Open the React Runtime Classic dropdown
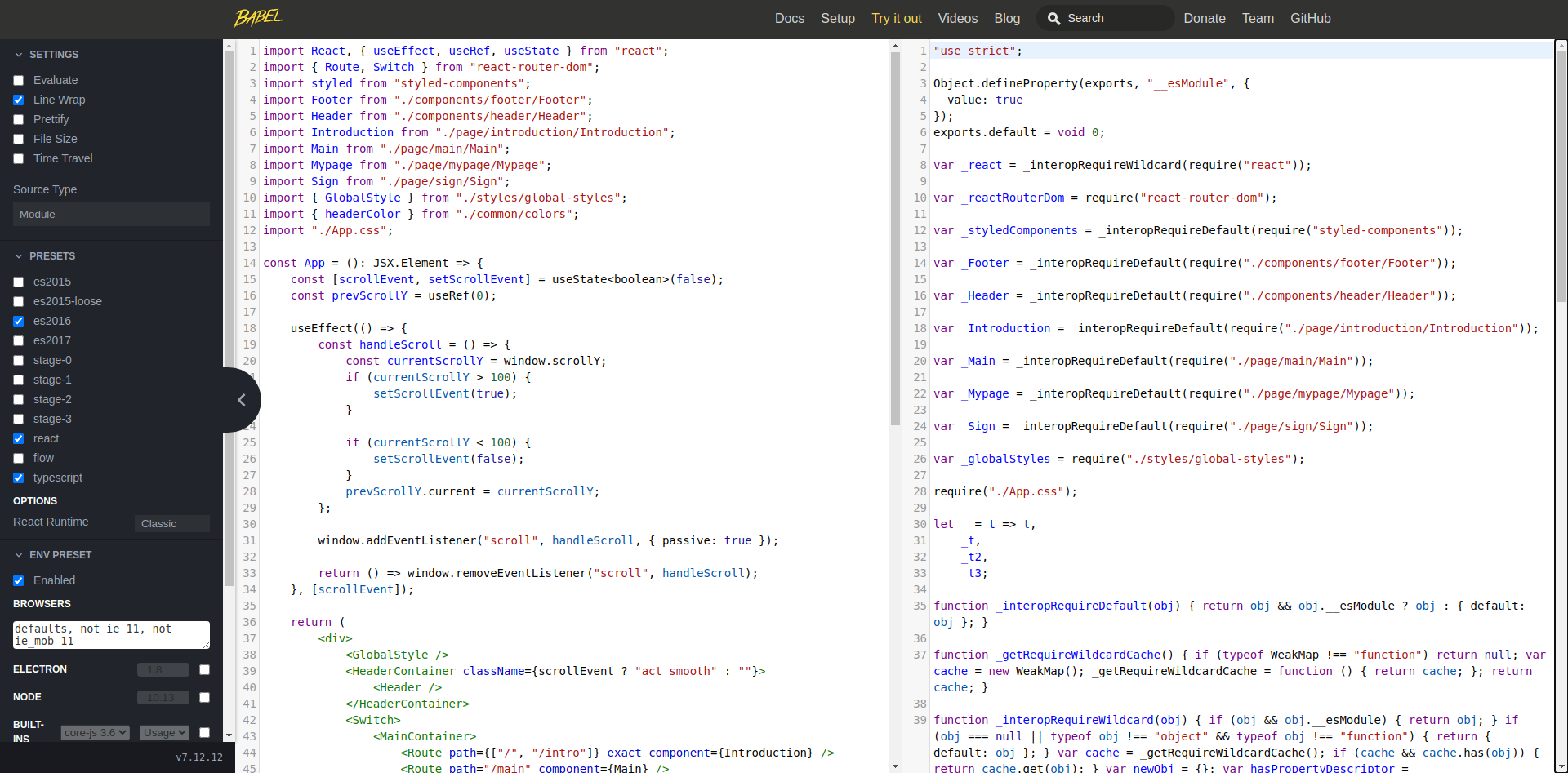 [x=171, y=524]
